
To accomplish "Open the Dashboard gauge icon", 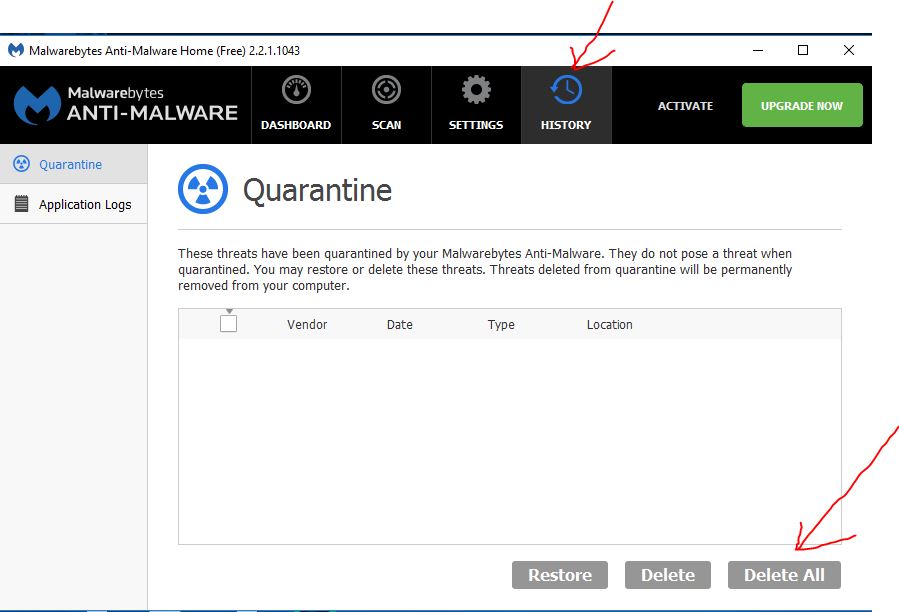I will [296, 91].
